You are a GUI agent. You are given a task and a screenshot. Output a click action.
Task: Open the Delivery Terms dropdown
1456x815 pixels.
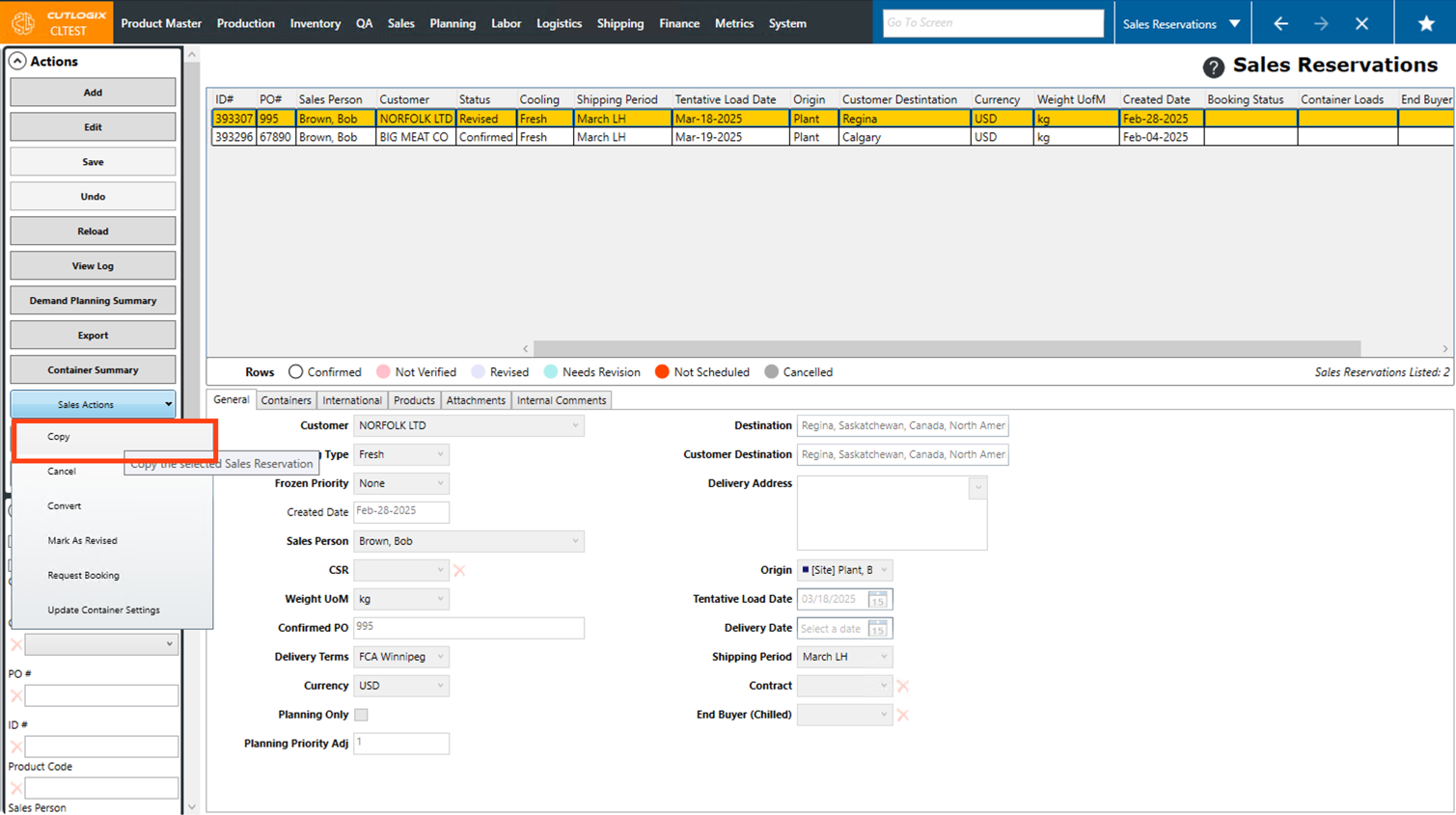[440, 657]
